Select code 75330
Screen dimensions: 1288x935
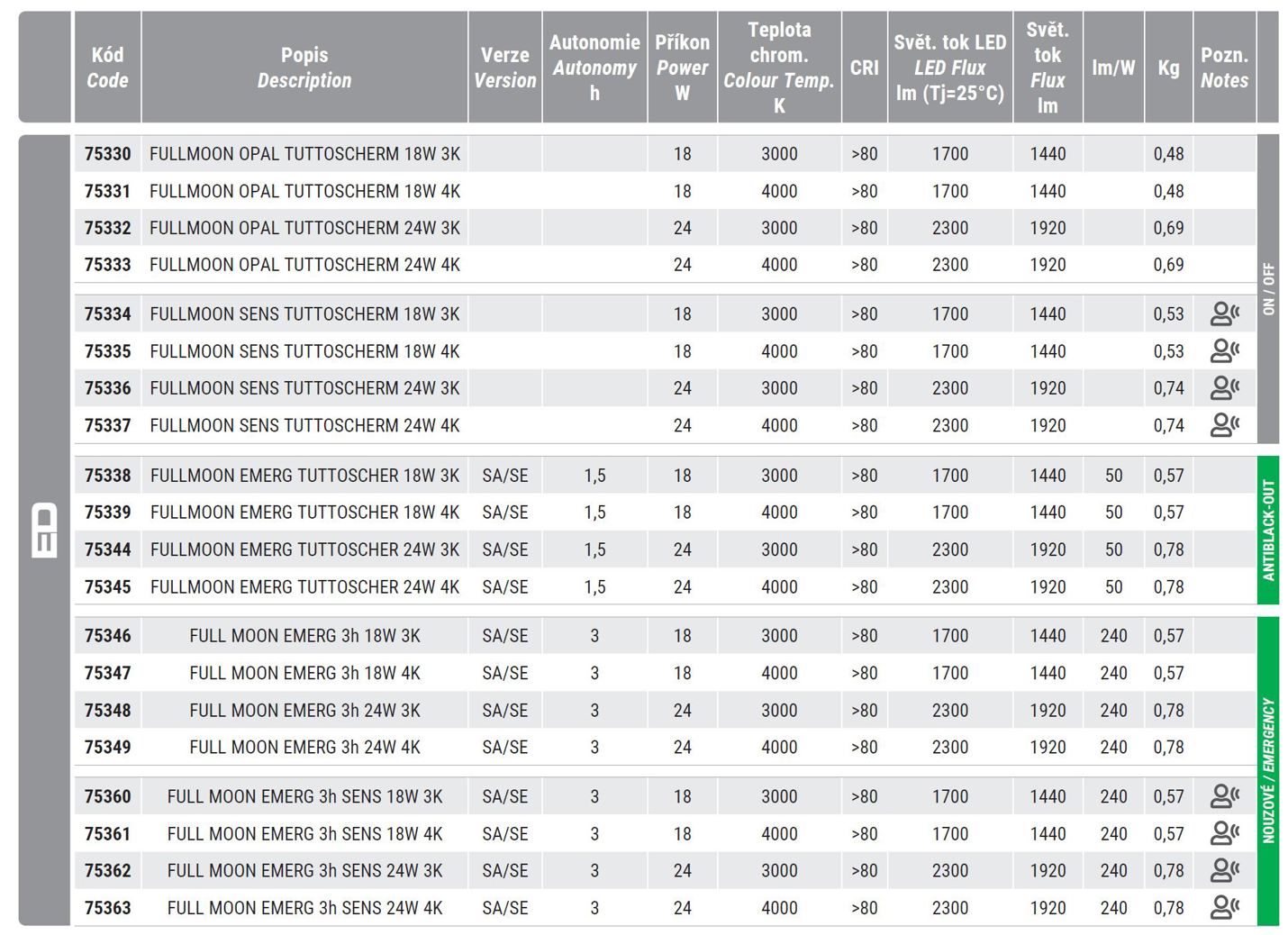pos(108,154)
